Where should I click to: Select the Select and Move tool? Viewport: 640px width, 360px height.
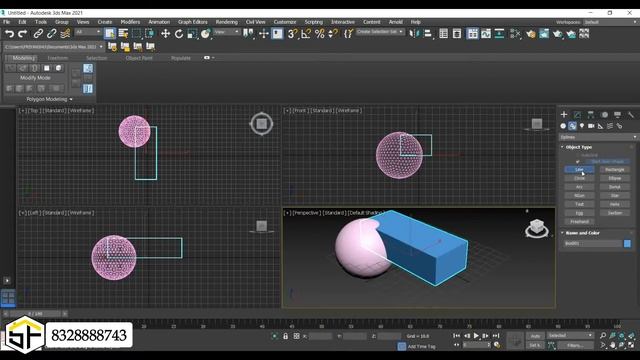[x=165, y=33]
